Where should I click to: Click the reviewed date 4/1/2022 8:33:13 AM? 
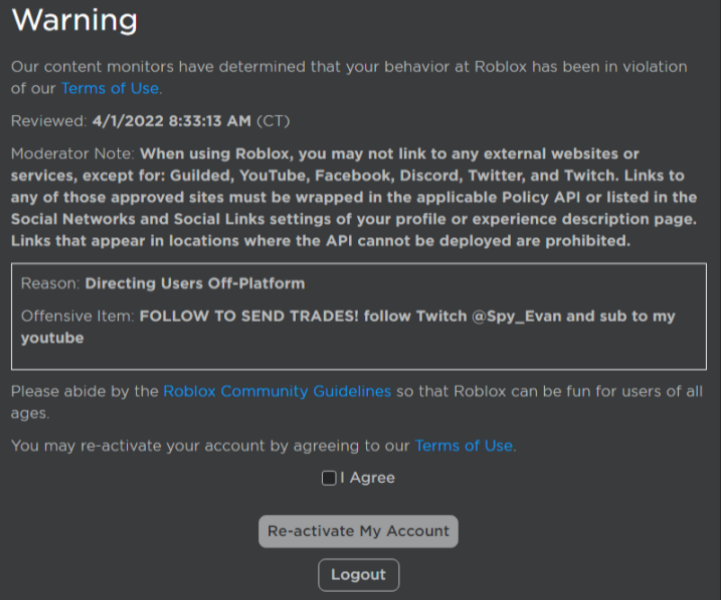pos(172,121)
